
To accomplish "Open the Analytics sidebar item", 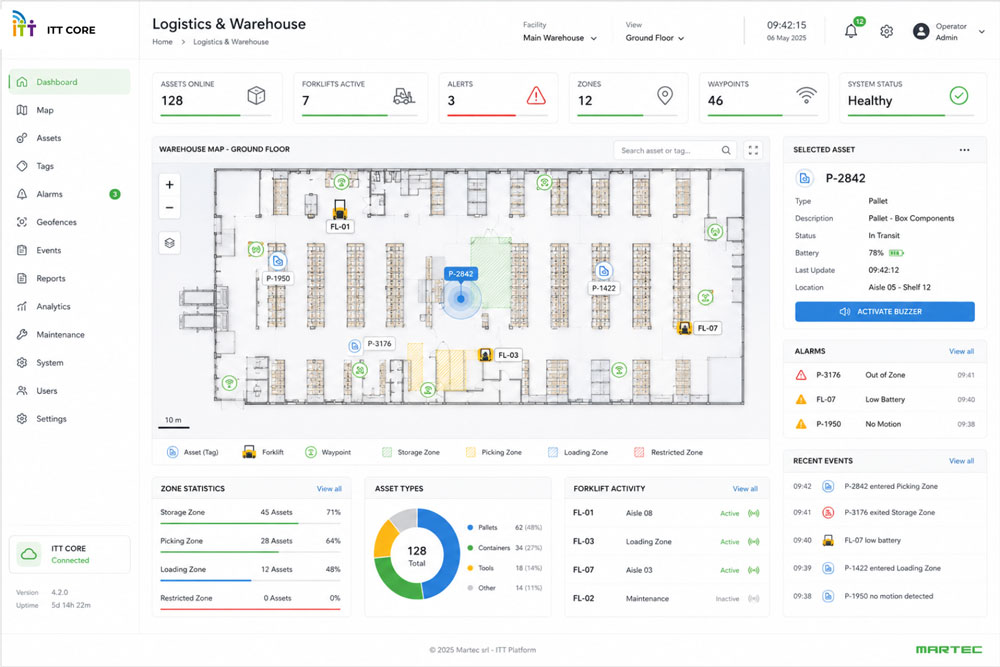I will (x=70, y=306).
